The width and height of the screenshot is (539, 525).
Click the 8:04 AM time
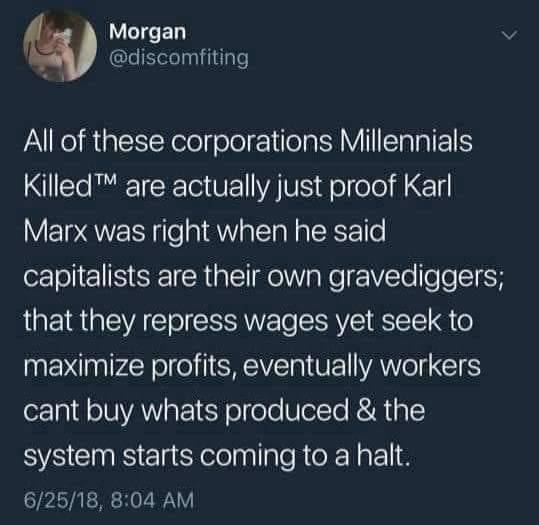click(153, 500)
